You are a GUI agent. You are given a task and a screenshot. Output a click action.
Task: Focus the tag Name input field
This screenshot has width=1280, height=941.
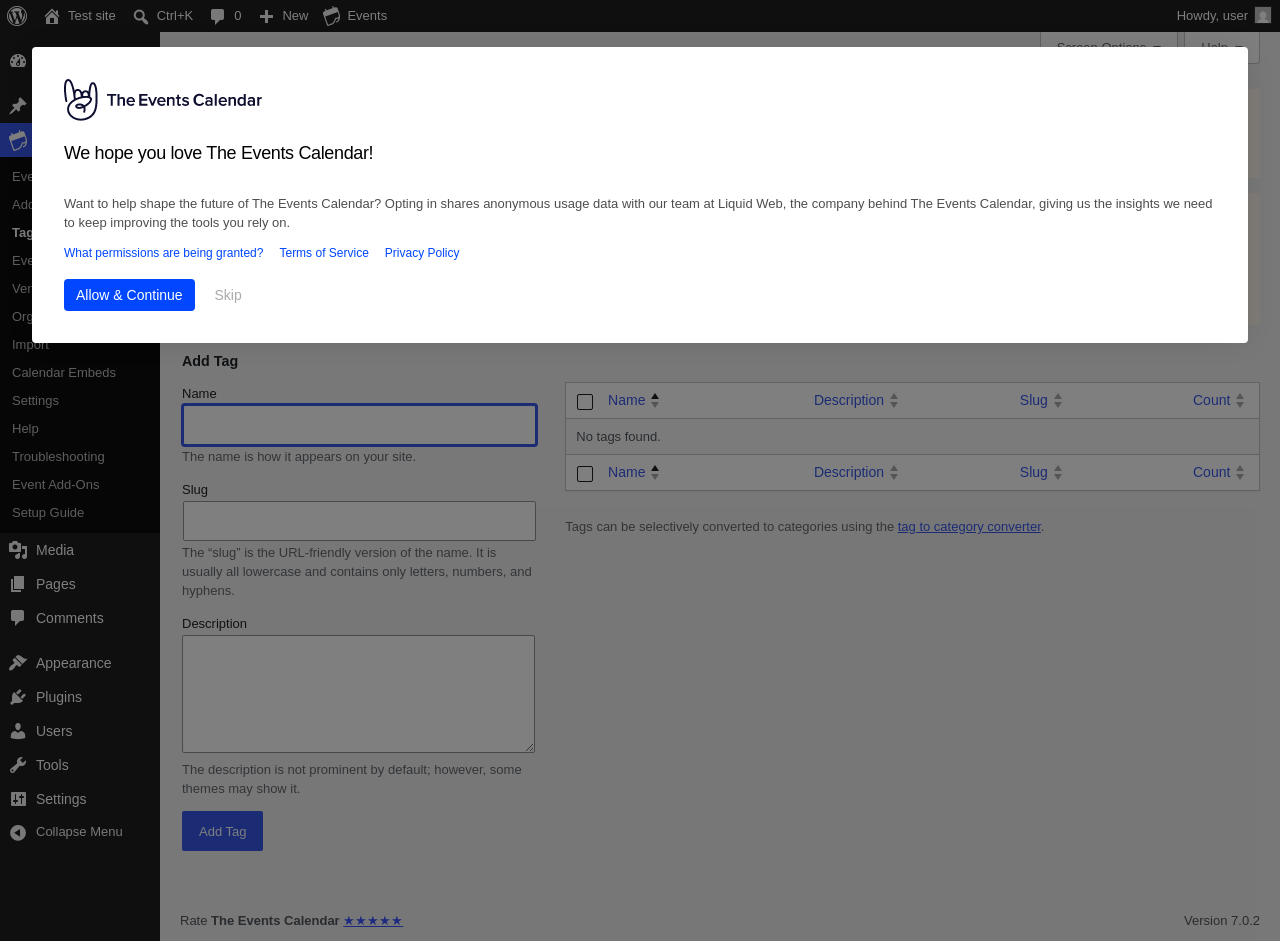pyautogui.click(x=359, y=425)
